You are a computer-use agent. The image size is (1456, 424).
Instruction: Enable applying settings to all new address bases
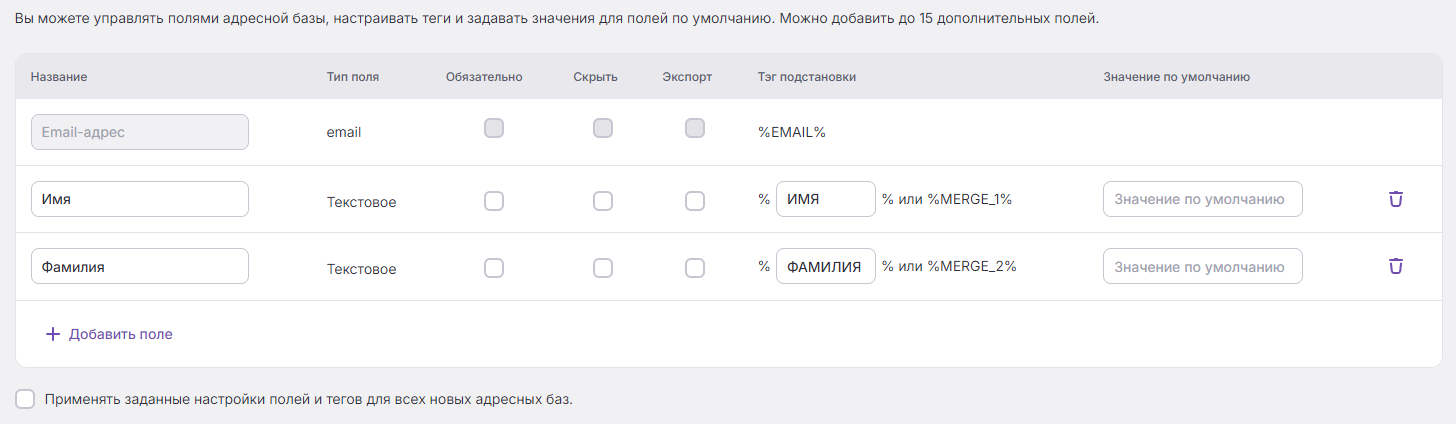coord(26,399)
